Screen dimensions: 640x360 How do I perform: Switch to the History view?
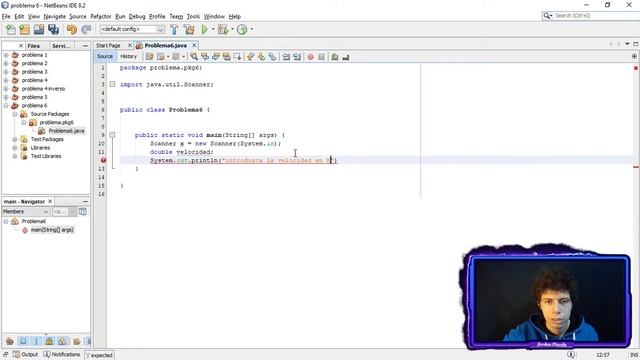(x=128, y=56)
